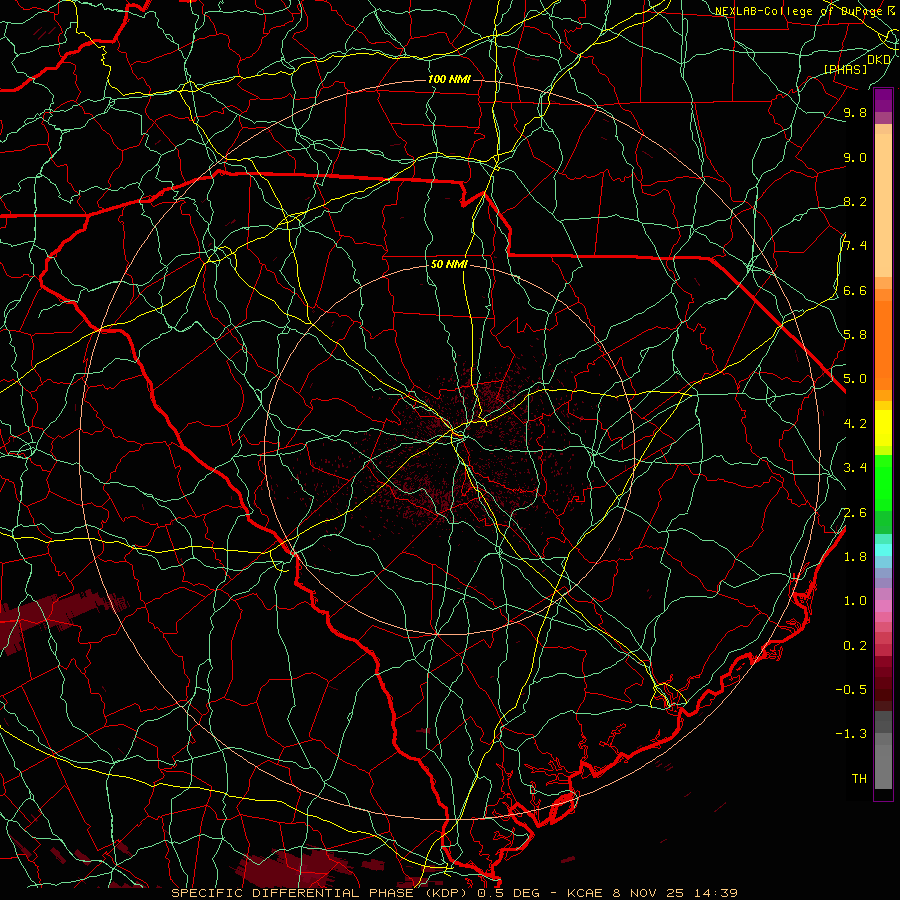The width and height of the screenshot is (900, 900).
Task: Pick the bright green color bar segment
Action: 883,482
